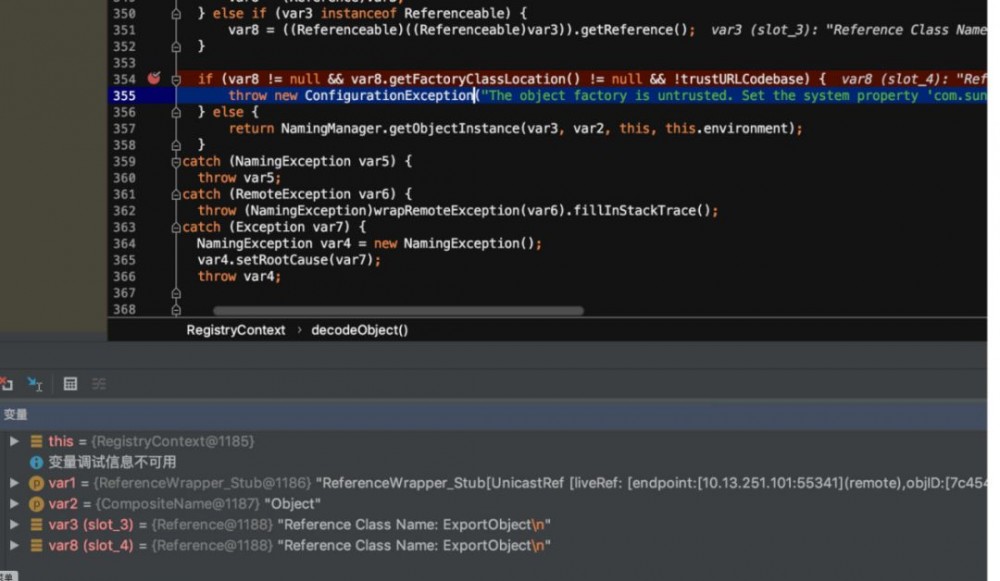Collapse the else block fold on line 356
Image resolution: width=1000 pixels, height=581 pixels.
point(176,112)
